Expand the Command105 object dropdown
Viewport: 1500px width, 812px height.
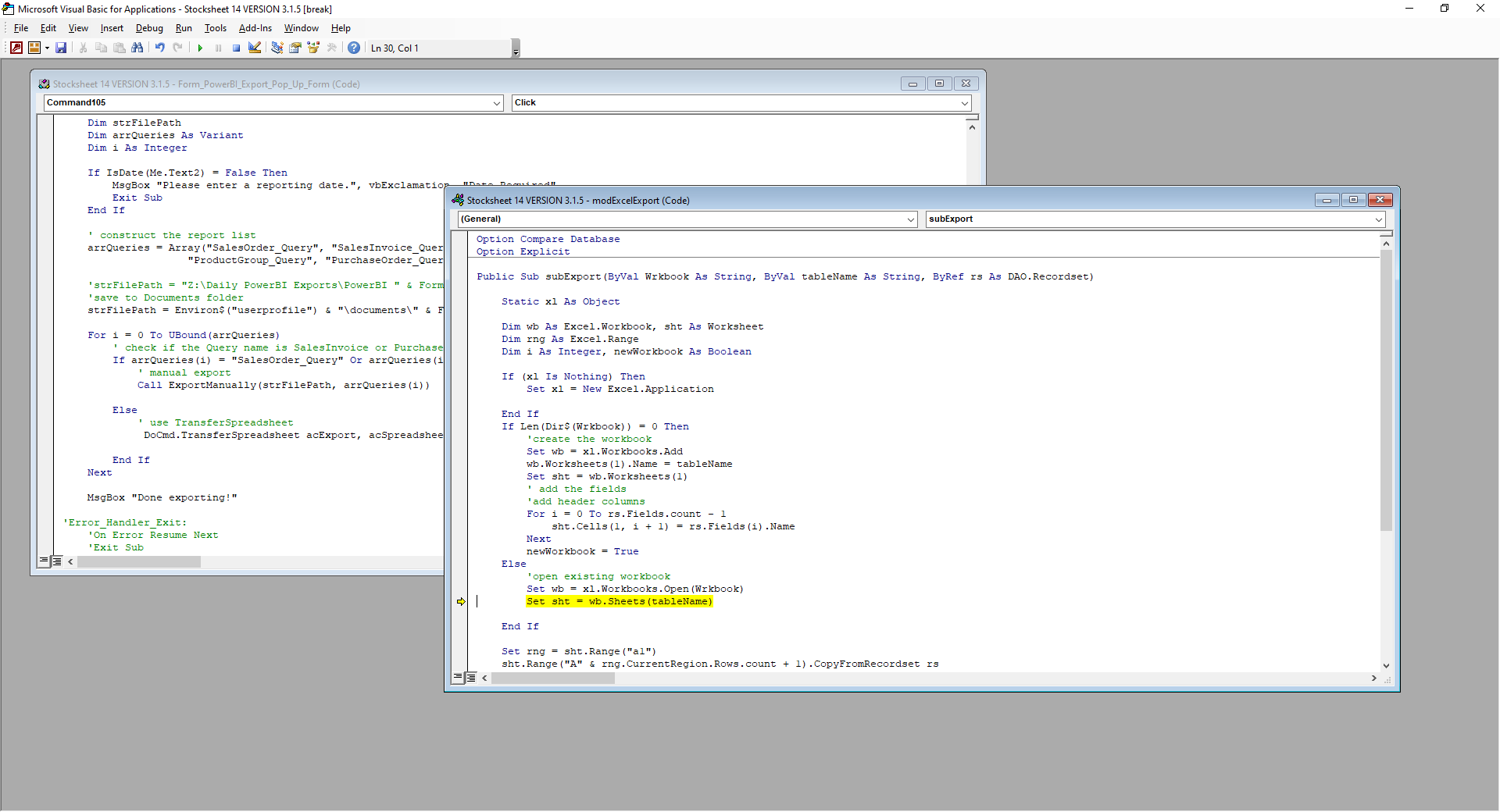[497, 103]
